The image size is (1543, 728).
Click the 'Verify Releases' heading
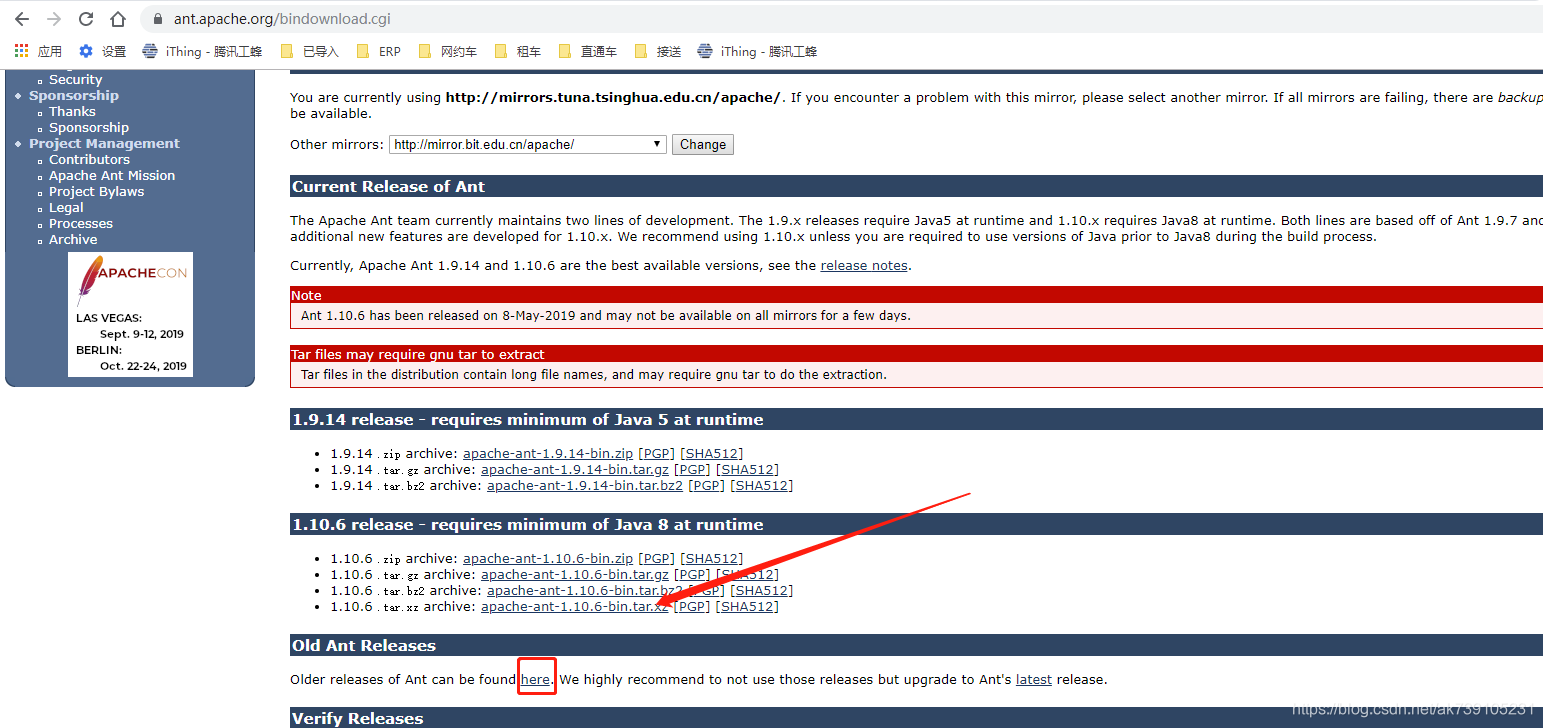click(x=358, y=719)
